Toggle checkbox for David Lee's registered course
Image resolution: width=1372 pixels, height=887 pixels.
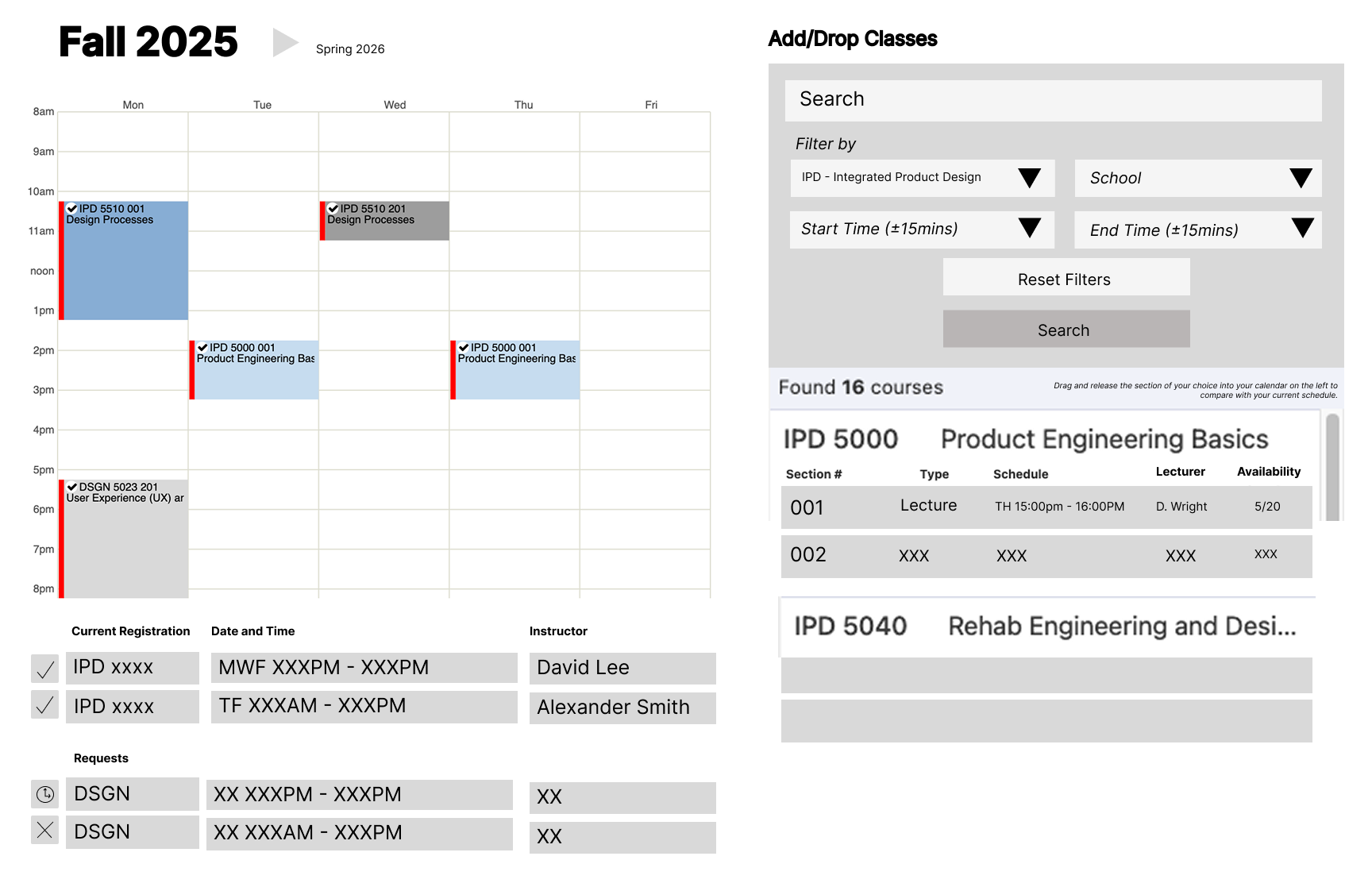tap(45, 669)
